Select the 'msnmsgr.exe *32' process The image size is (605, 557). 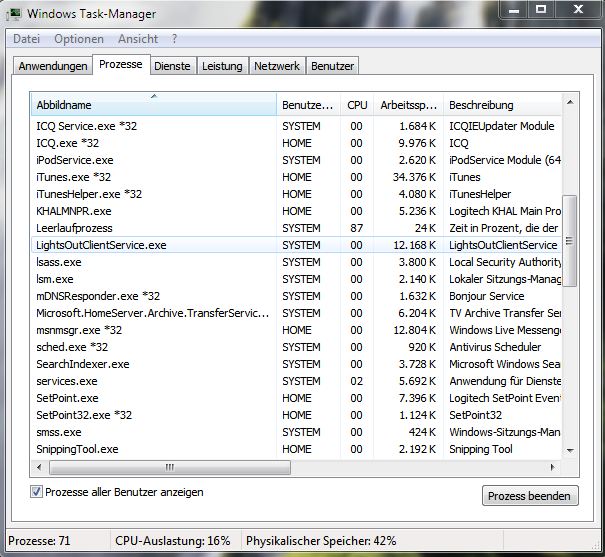[x=296, y=330]
